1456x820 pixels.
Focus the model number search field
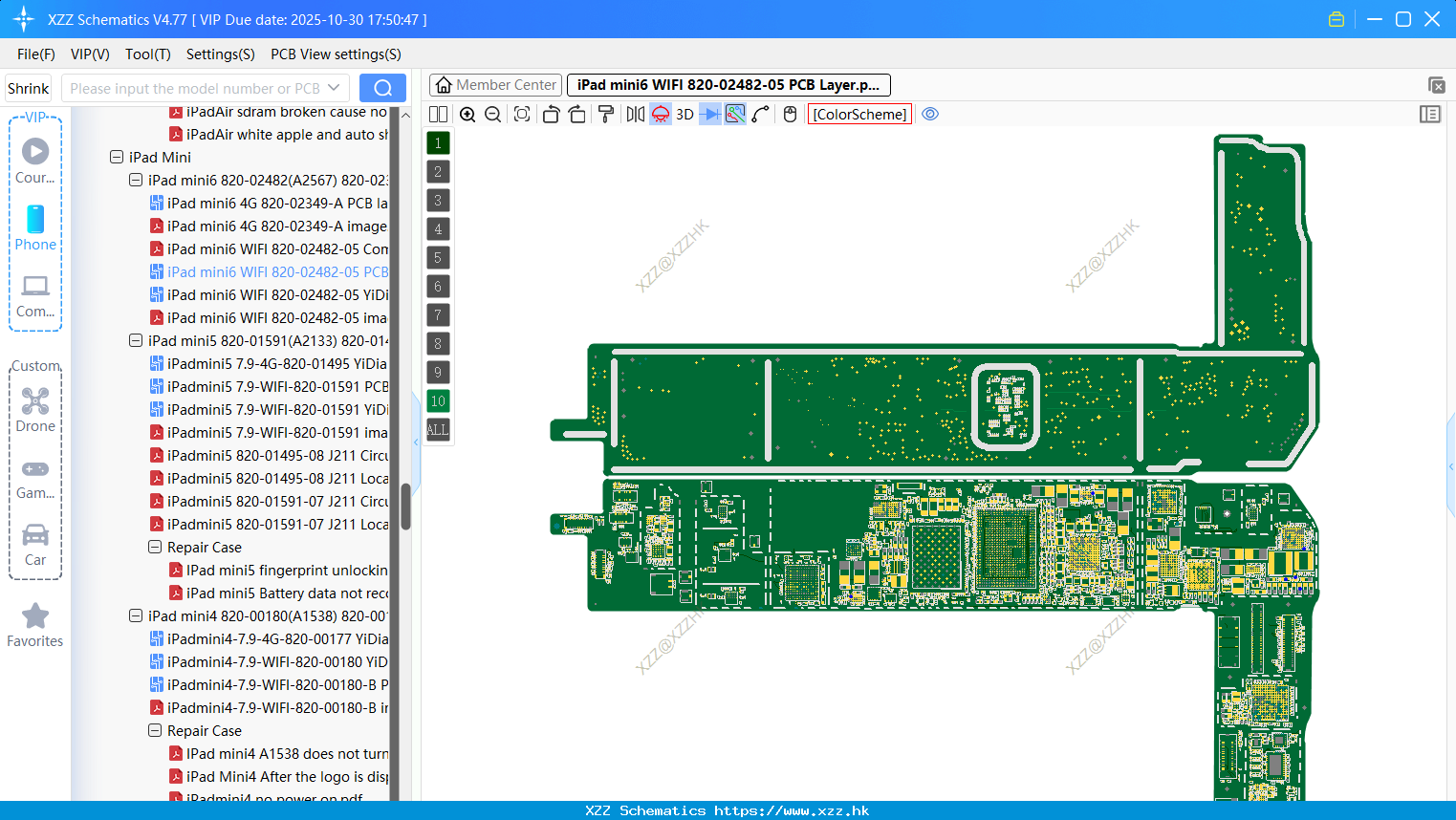tap(194, 88)
